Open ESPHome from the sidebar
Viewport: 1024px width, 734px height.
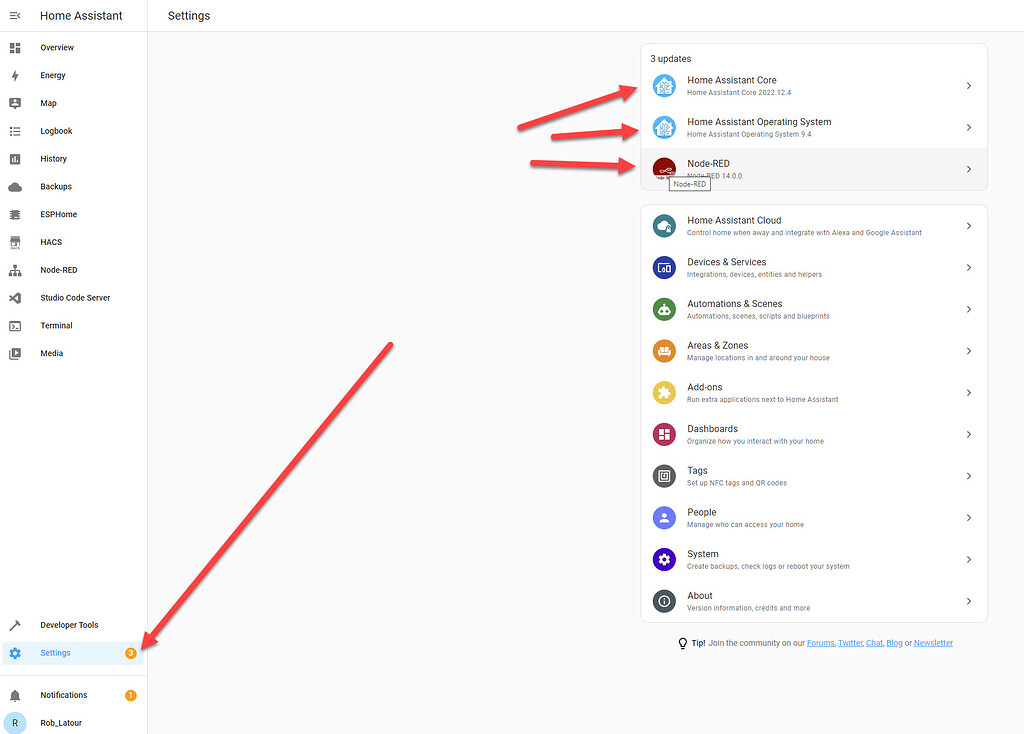point(58,214)
